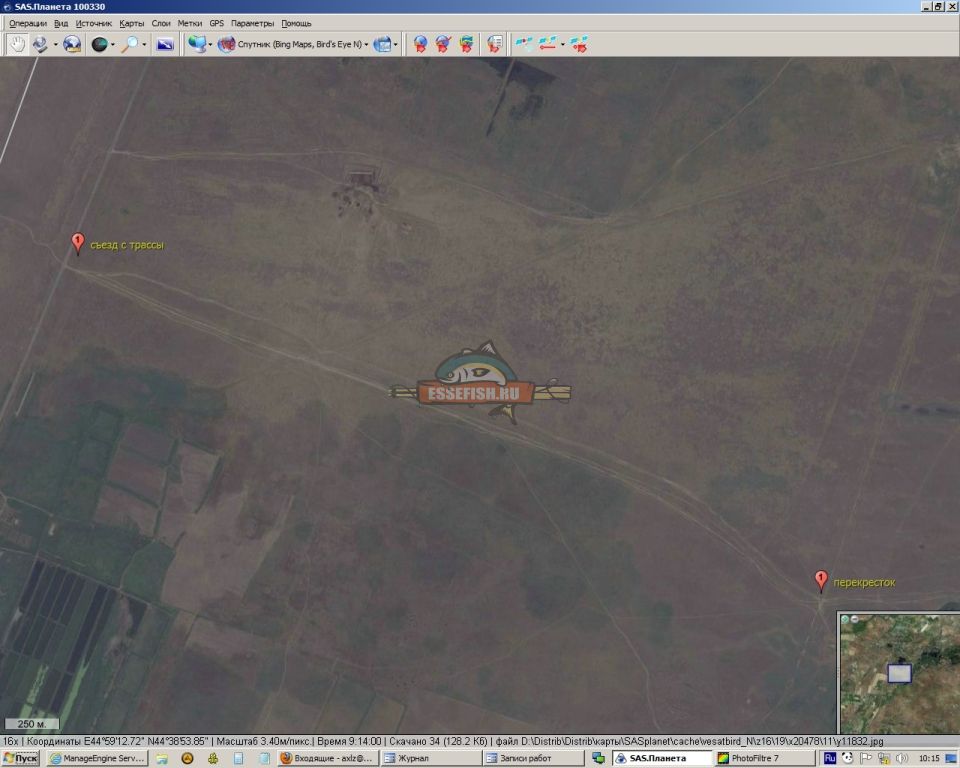The height and width of the screenshot is (768, 960).
Task: Open the Метки menu
Action: click(x=190, y=23)
